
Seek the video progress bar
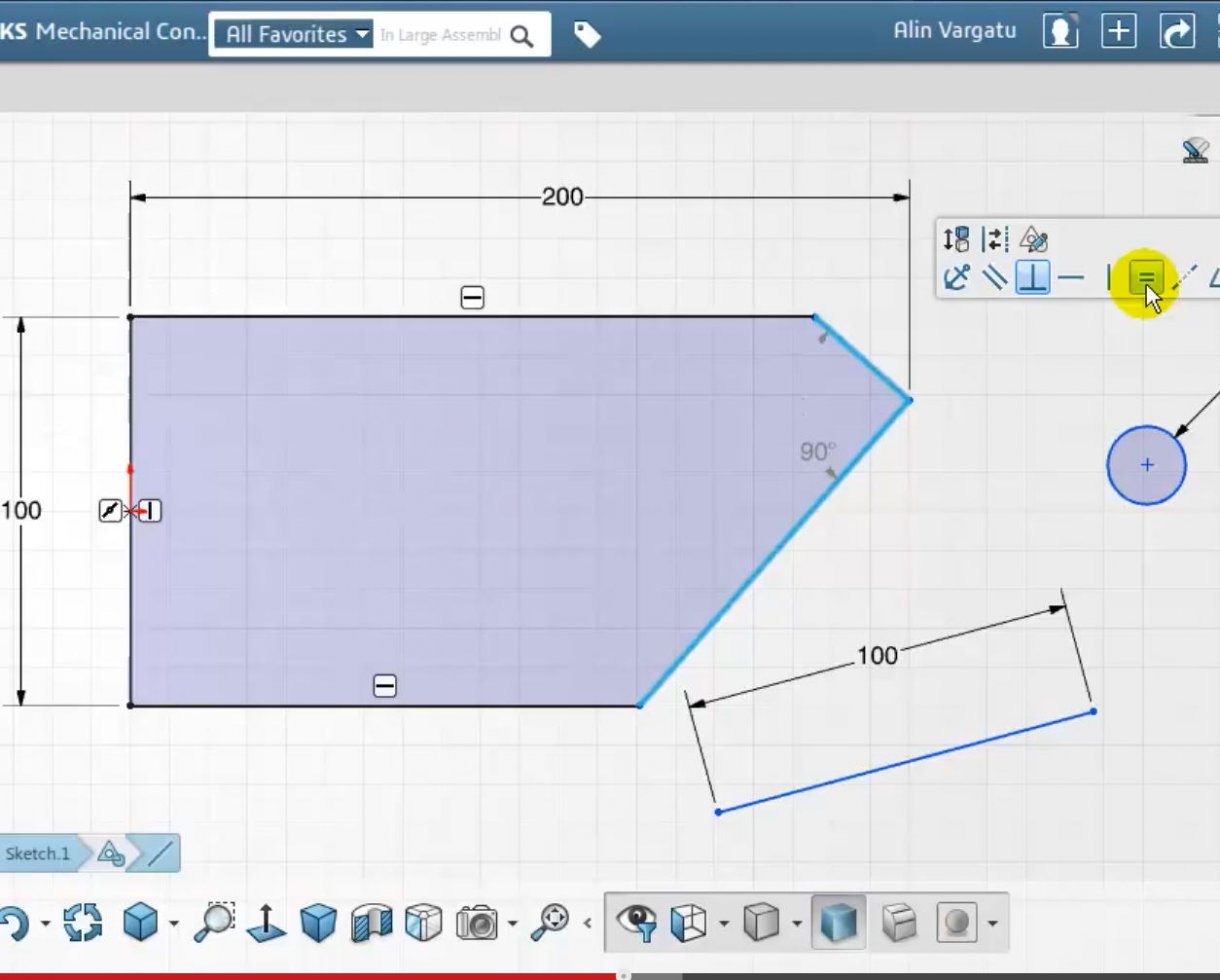(610, 975)
